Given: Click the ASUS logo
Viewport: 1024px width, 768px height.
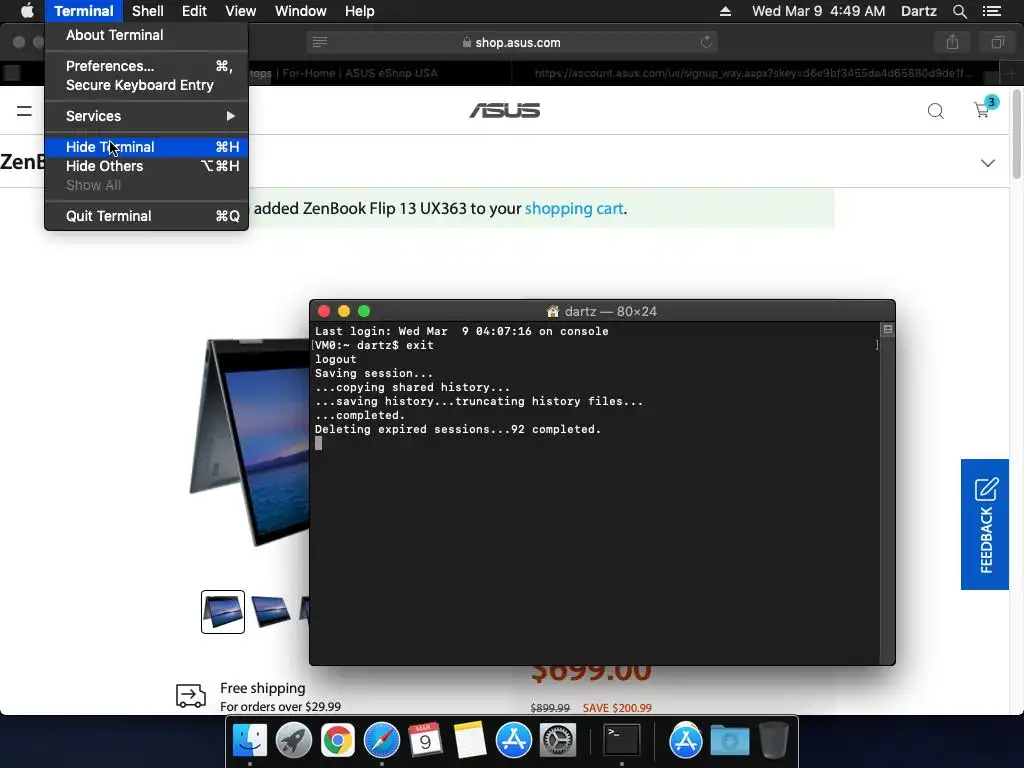Looking at the screenshot, I should pyautogui.click(x=505, y=110).
